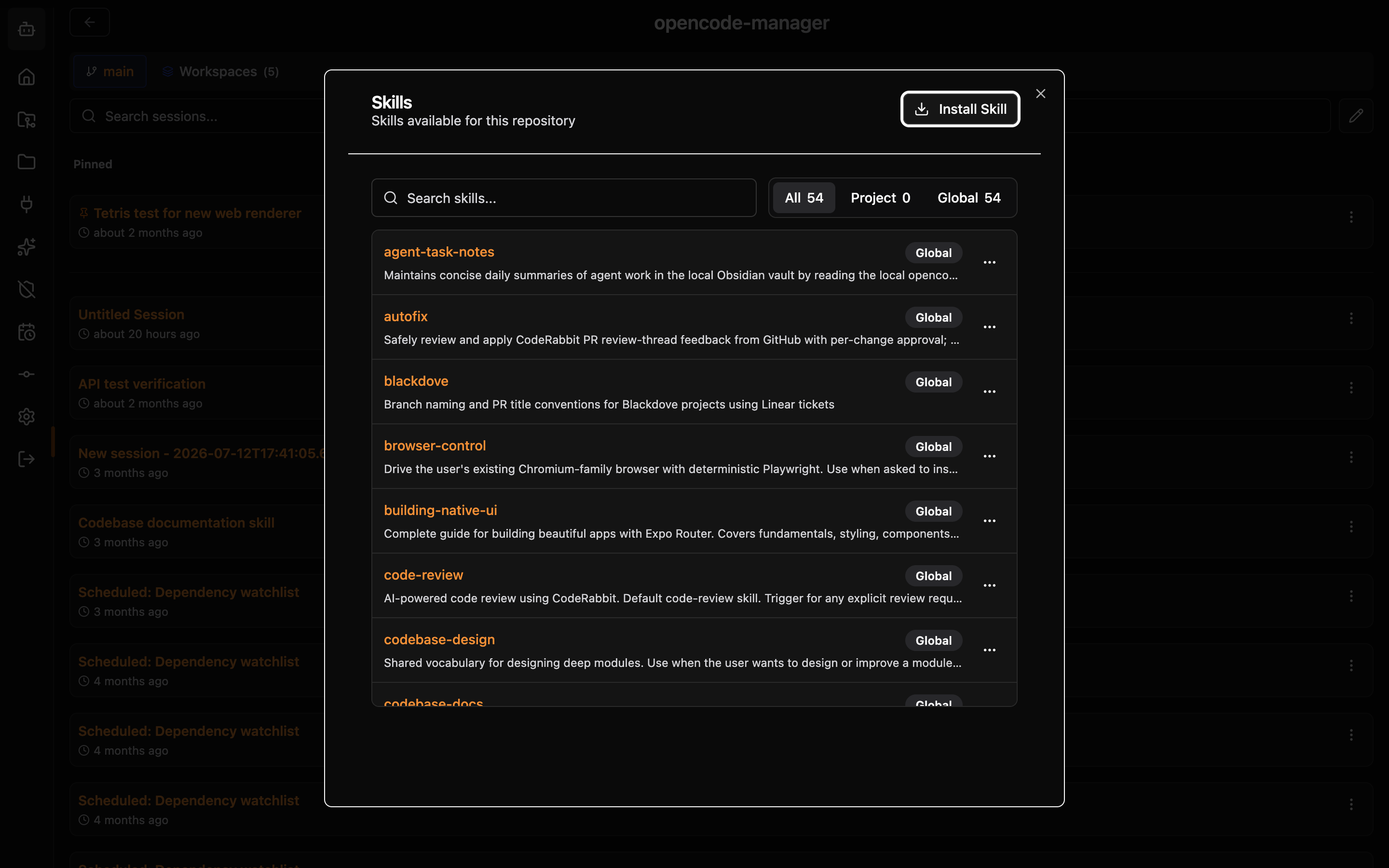Open the sparkles icon in the sidebar

[x=27, y=247]
